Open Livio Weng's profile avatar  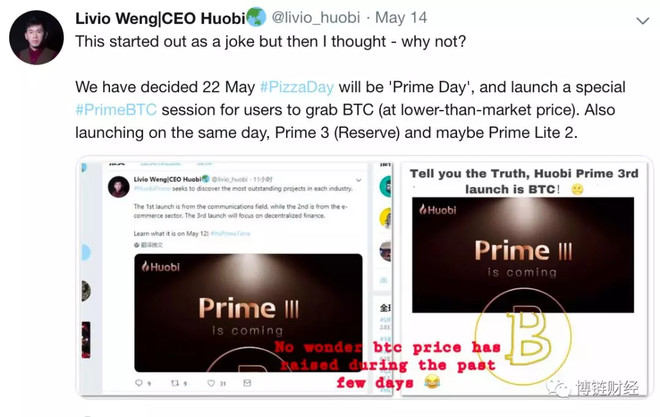(37, 37)
